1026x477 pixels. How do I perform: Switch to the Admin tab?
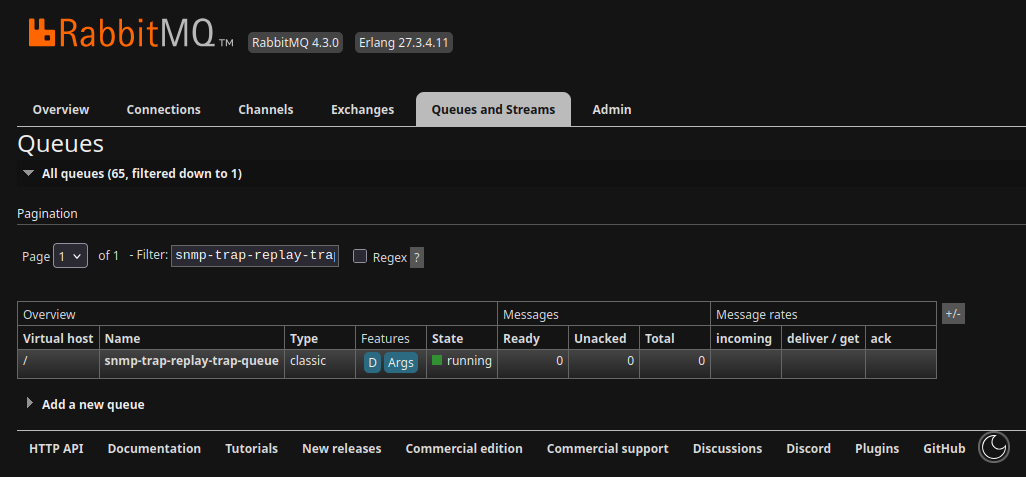click(x=612, y=109)
